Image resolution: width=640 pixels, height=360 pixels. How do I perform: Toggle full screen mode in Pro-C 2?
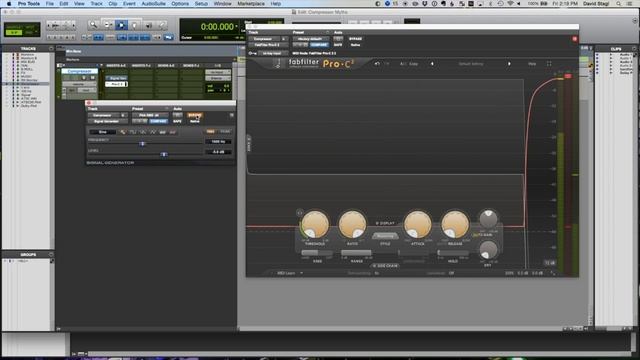tap(549, 64)
